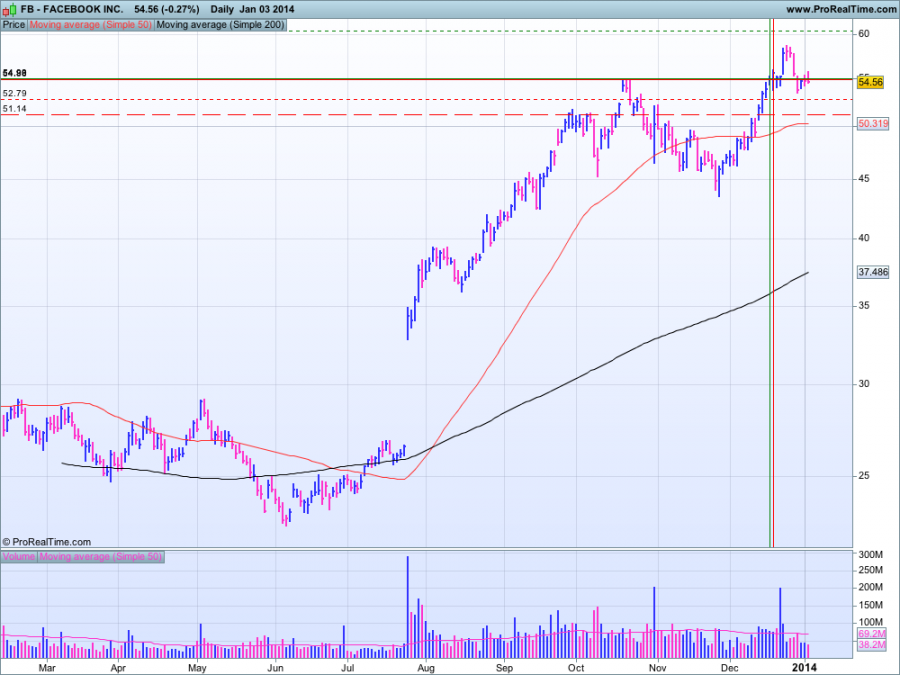Click the 100M volume axis label
Screen dimensions: 900x675
[871, 622]
